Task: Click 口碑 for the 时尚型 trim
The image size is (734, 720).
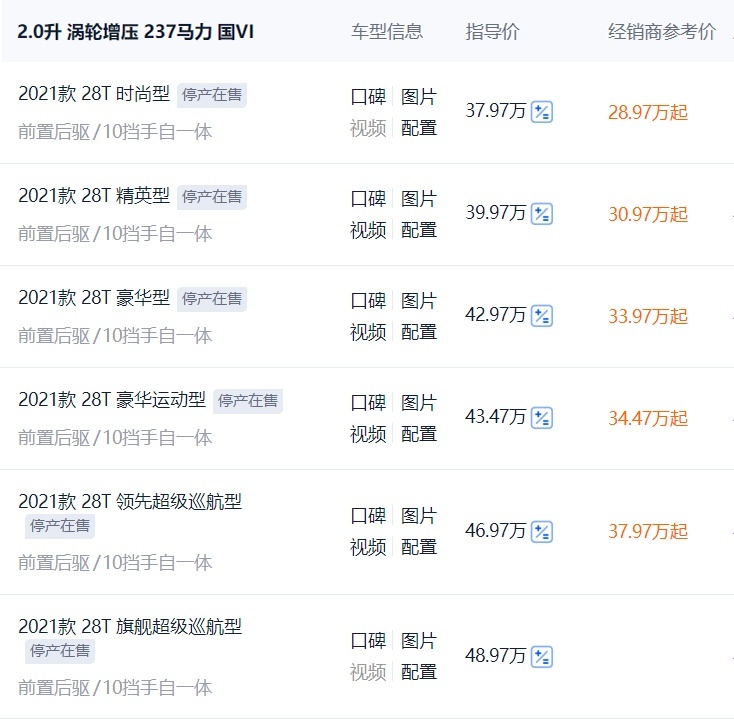Action: coord(368,97)
